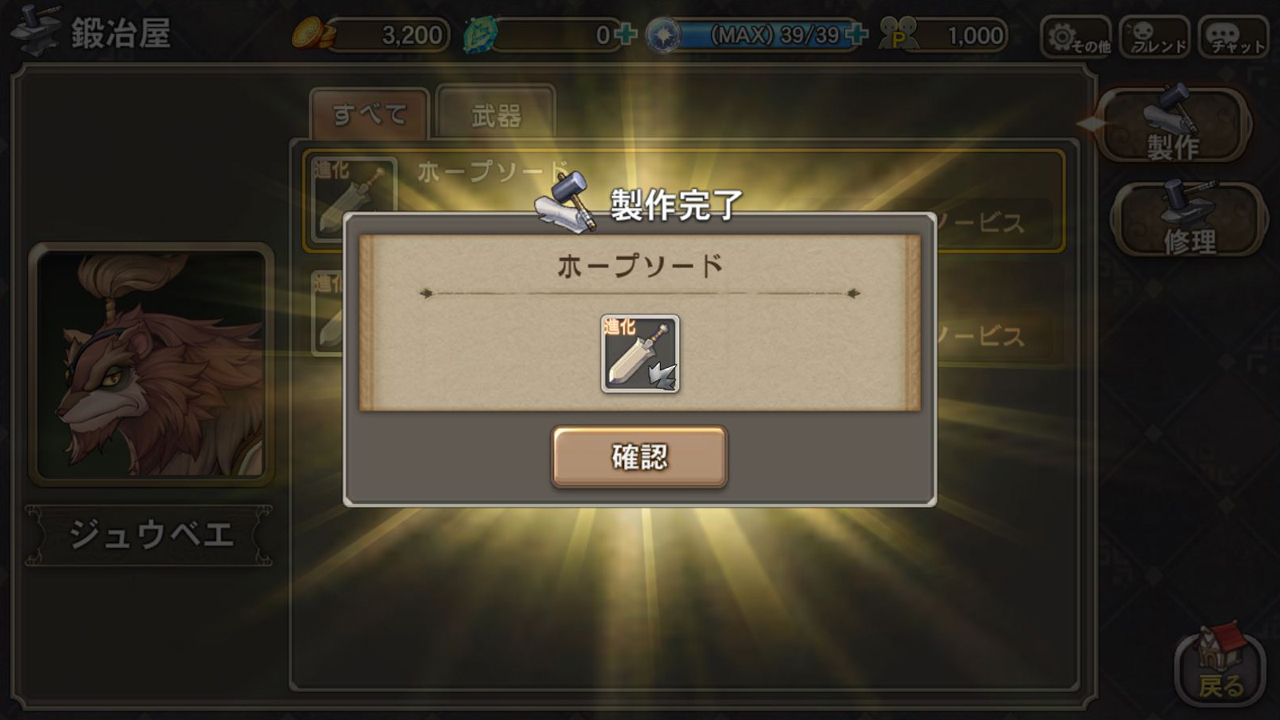The width and height of the screenshot is (1280, 720).
Task: Select the ジュウベエ character portrait
Action: pos(151,364)
